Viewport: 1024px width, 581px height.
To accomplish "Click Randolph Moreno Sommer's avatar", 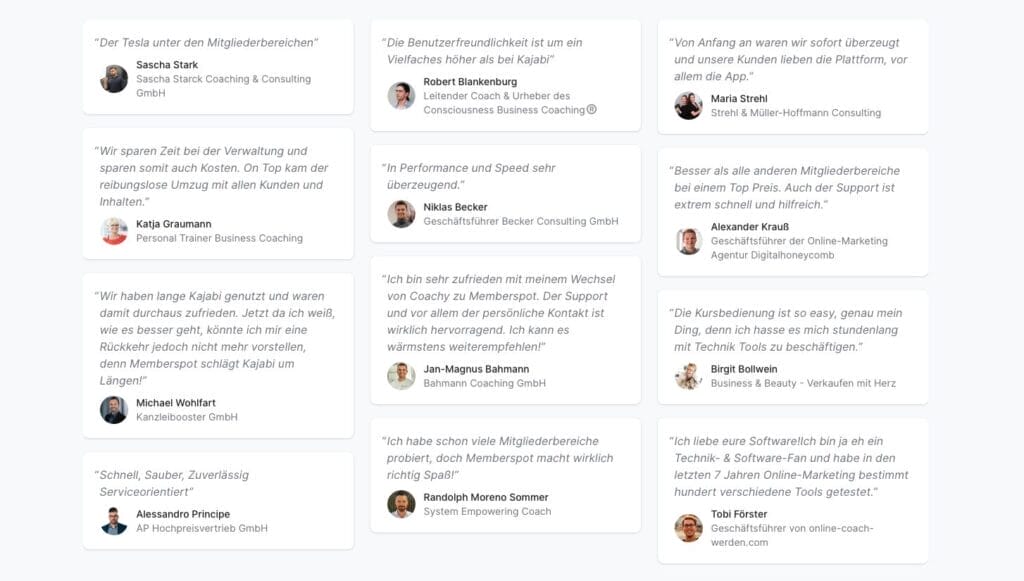I will pos(401,504).
